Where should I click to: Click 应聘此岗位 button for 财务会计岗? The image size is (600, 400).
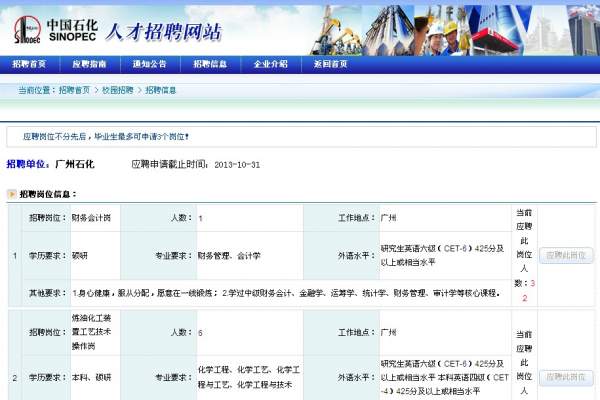click(x=566, y=255)
